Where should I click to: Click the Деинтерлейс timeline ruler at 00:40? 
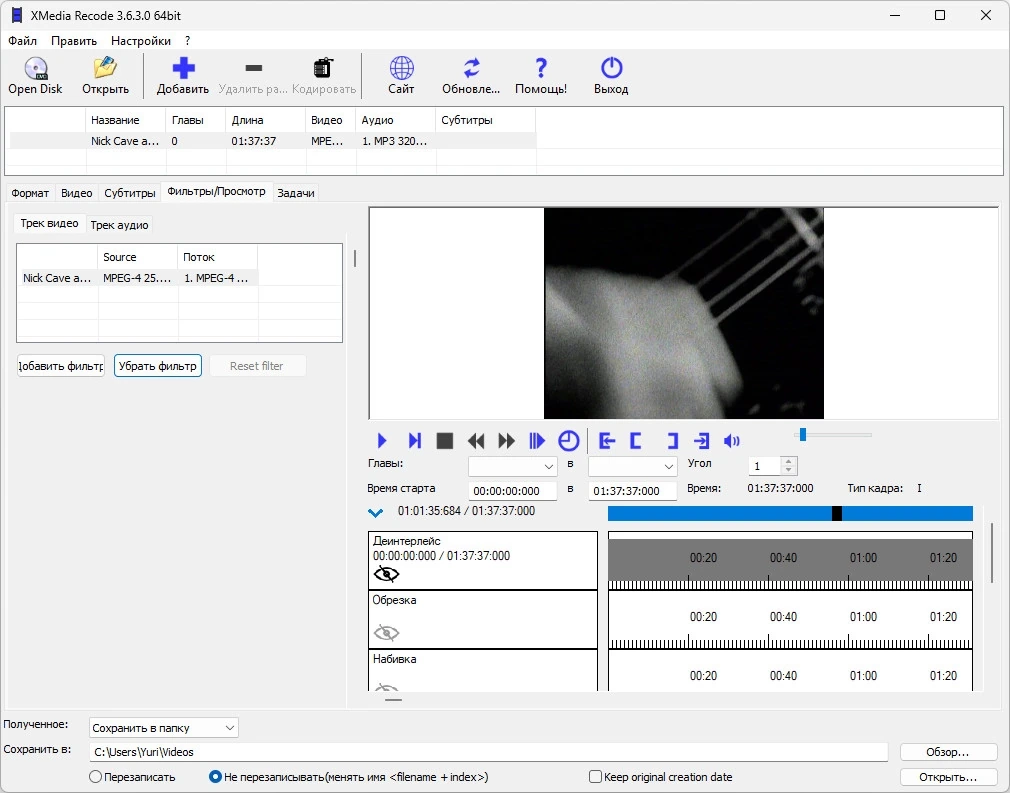coord(783,558)
